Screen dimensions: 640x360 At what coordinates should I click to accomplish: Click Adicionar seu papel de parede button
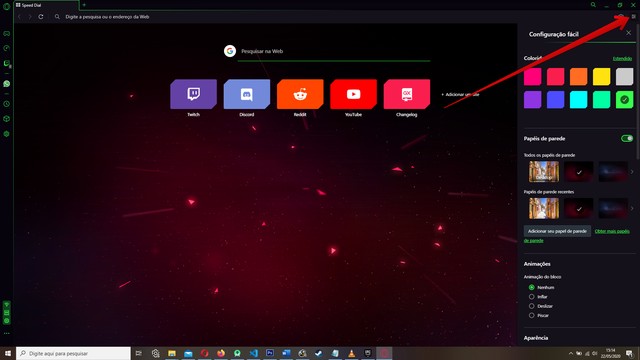pos(557,231)
